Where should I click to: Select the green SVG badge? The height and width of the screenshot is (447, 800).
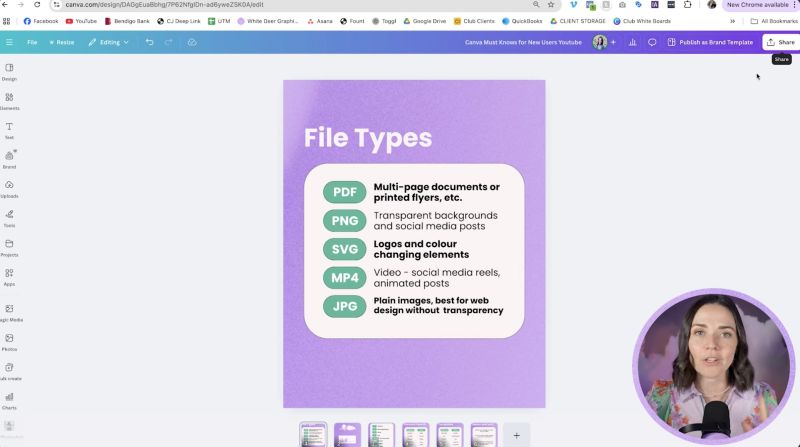(344, 250)
